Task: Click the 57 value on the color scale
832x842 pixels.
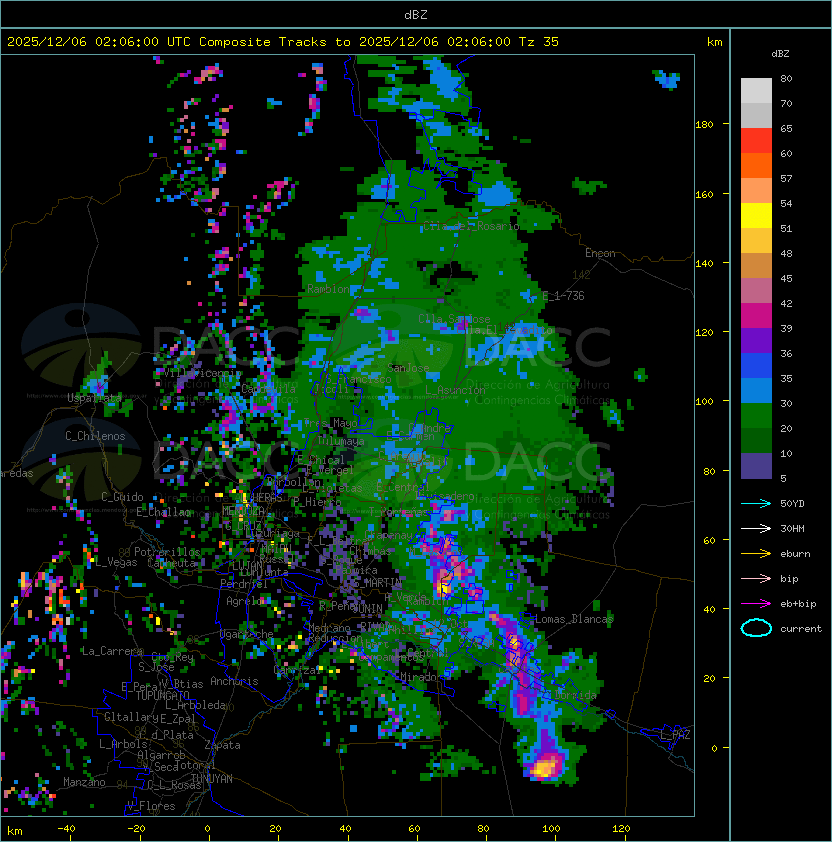Action: tap(786, 178)
